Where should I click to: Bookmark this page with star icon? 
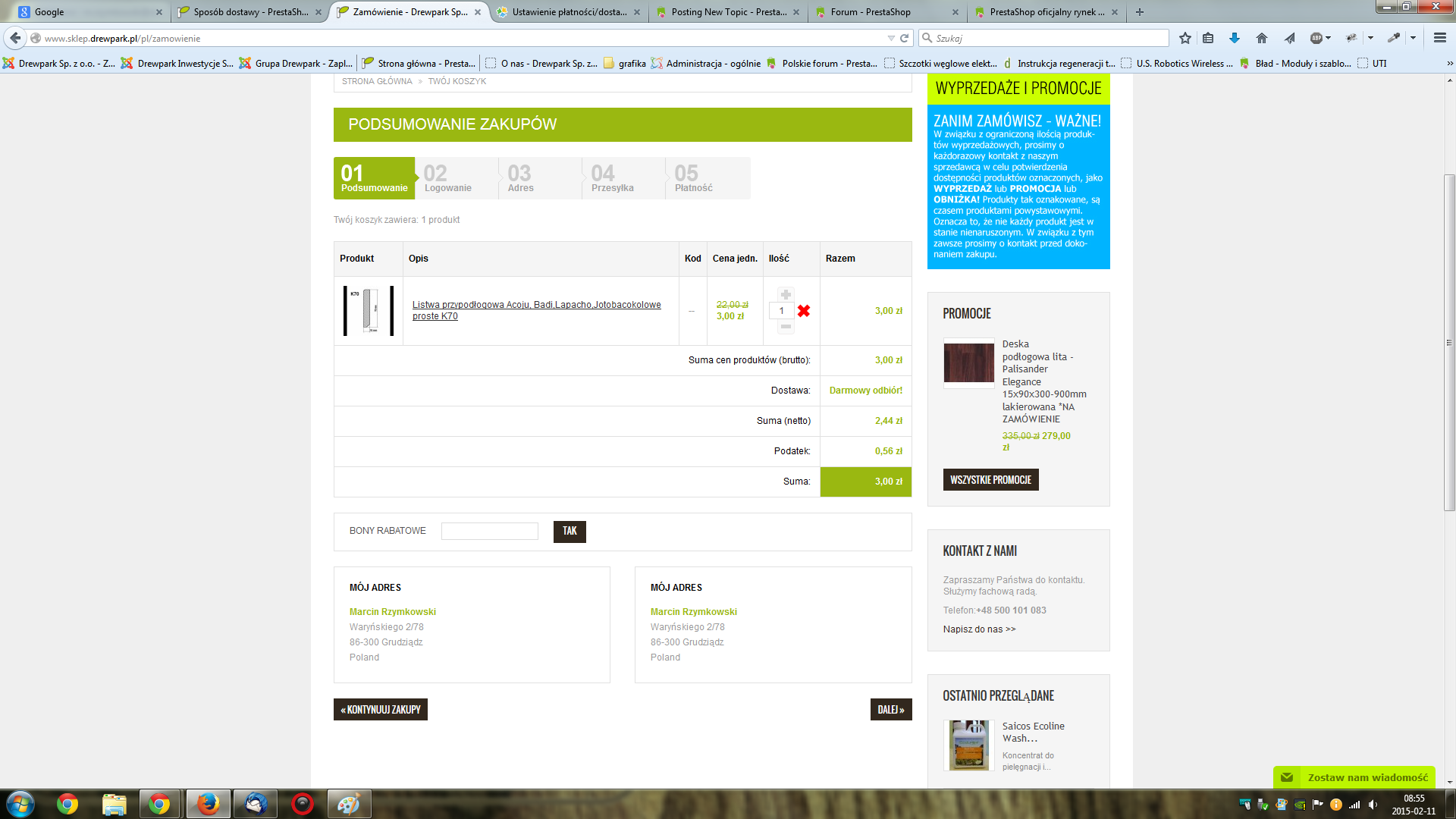click(x=1185, y=38)
